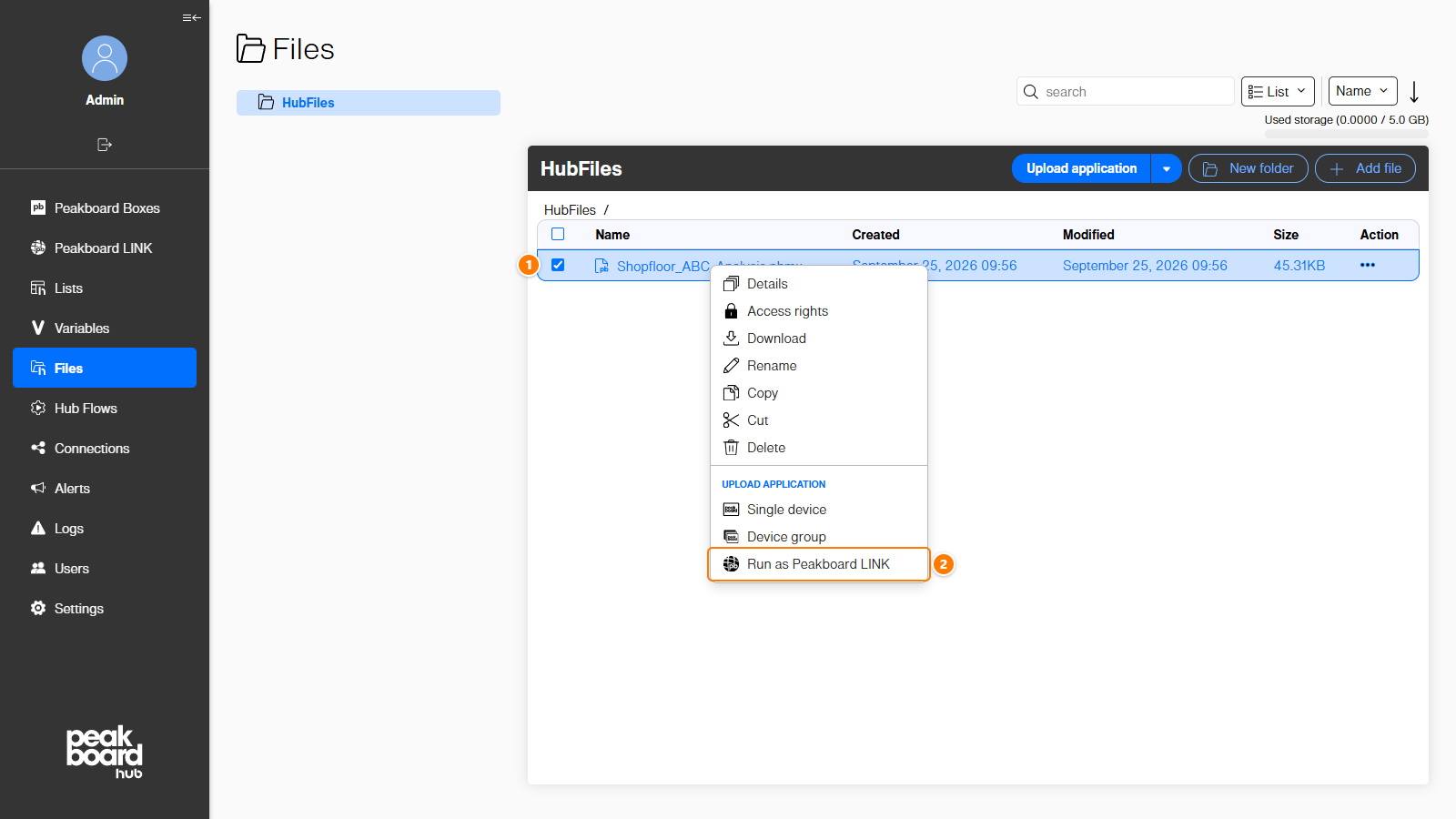Image resolution: width=1456 pixels, height=819 pixels.
Task: Click the search input field
Action: click(x=1126, y=92)
